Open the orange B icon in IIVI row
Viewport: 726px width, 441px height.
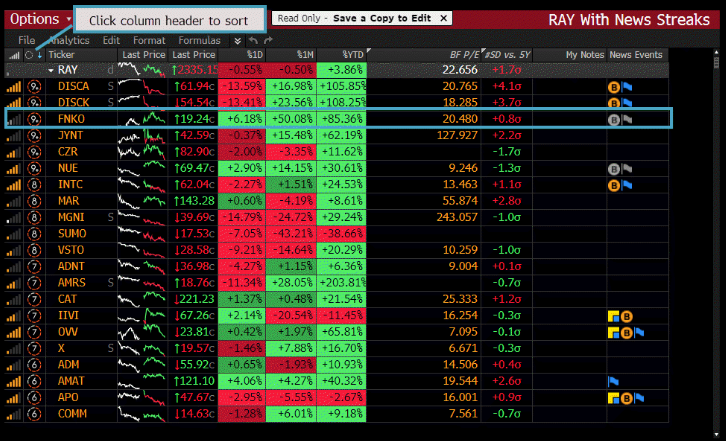(626, 316)
